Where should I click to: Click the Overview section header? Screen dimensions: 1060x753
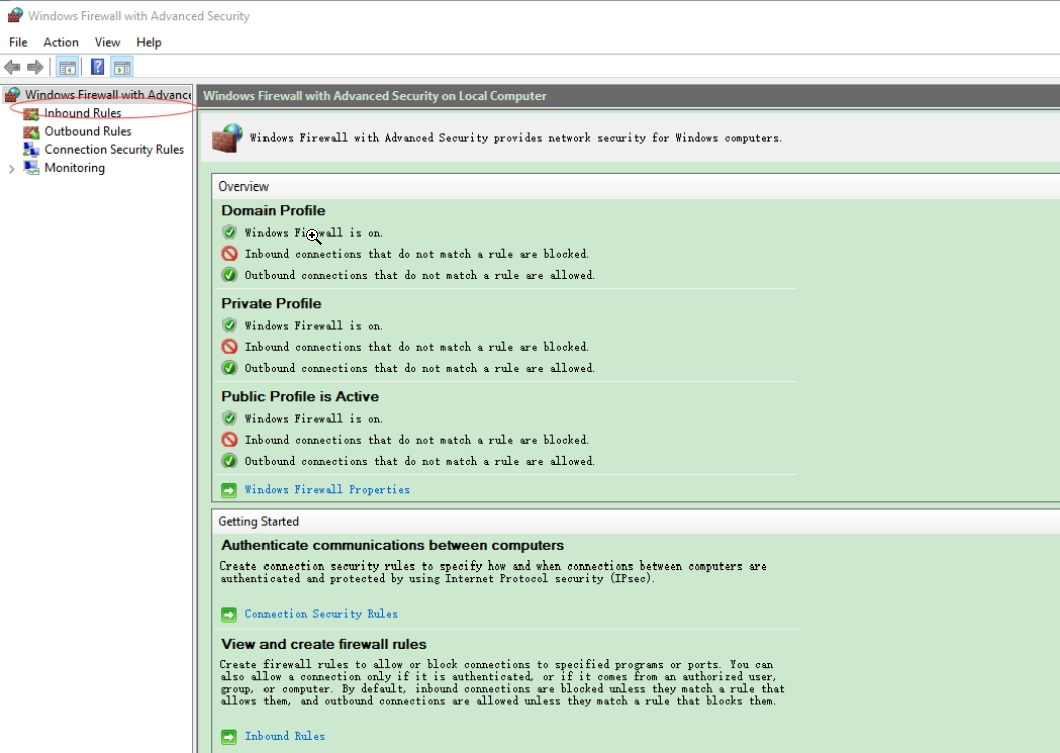pos(243,187)
